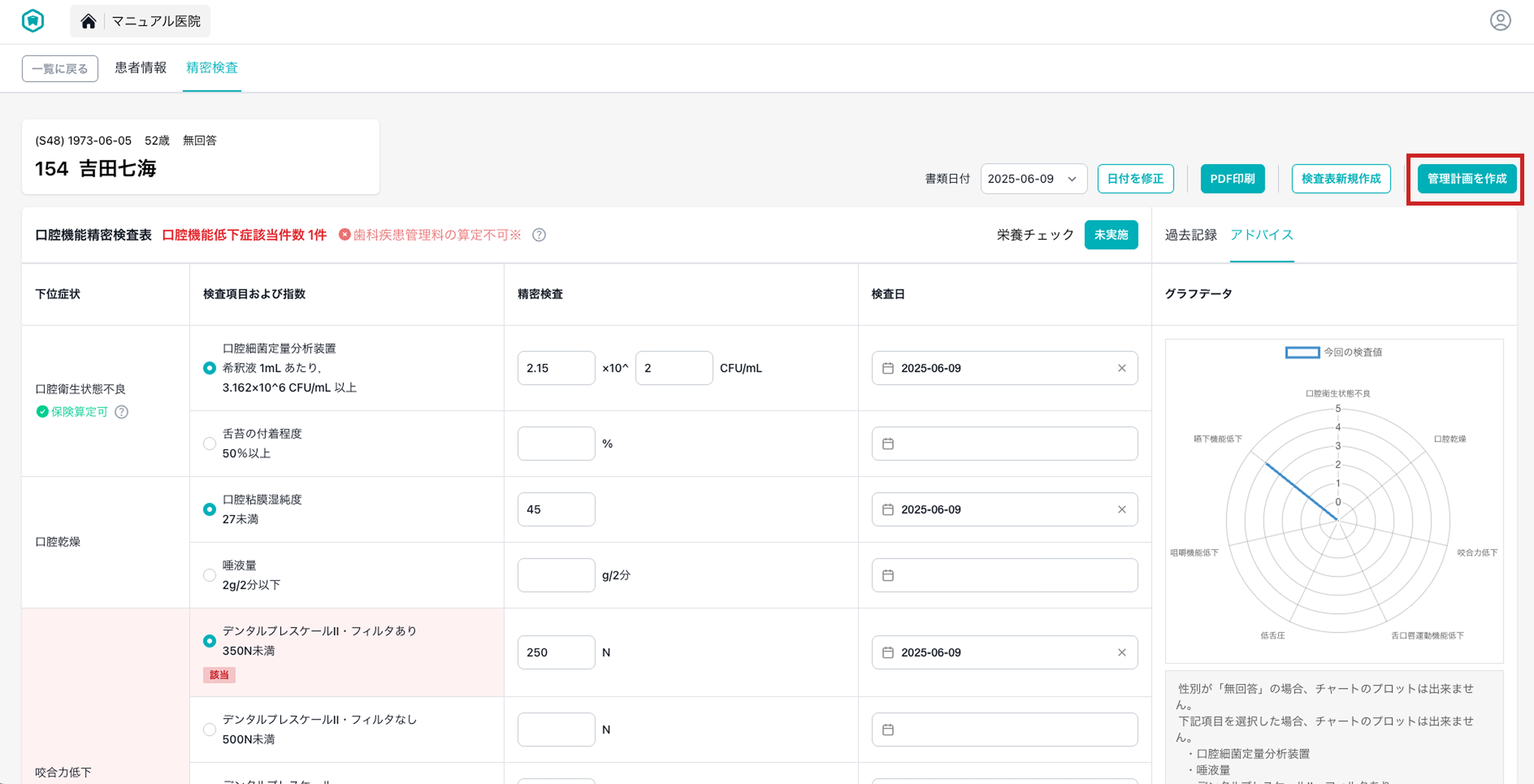Open the user account profile icon
1534x784 pixels.
[1500, 20]
